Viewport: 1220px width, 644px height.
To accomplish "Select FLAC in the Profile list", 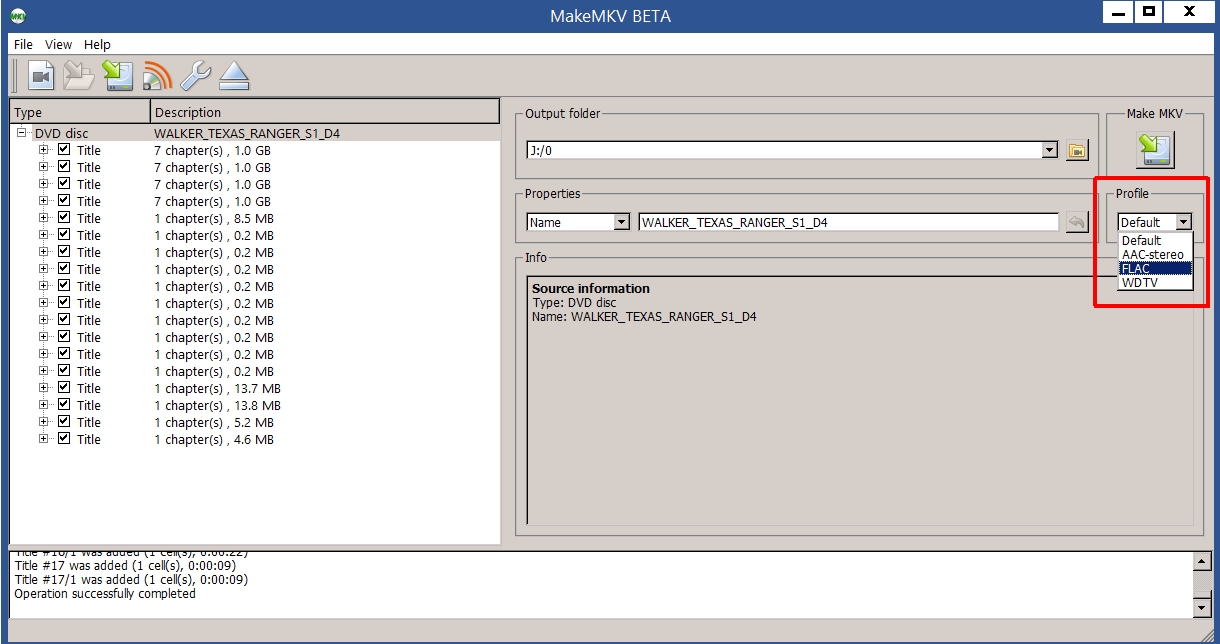I will coord(1156,268).
